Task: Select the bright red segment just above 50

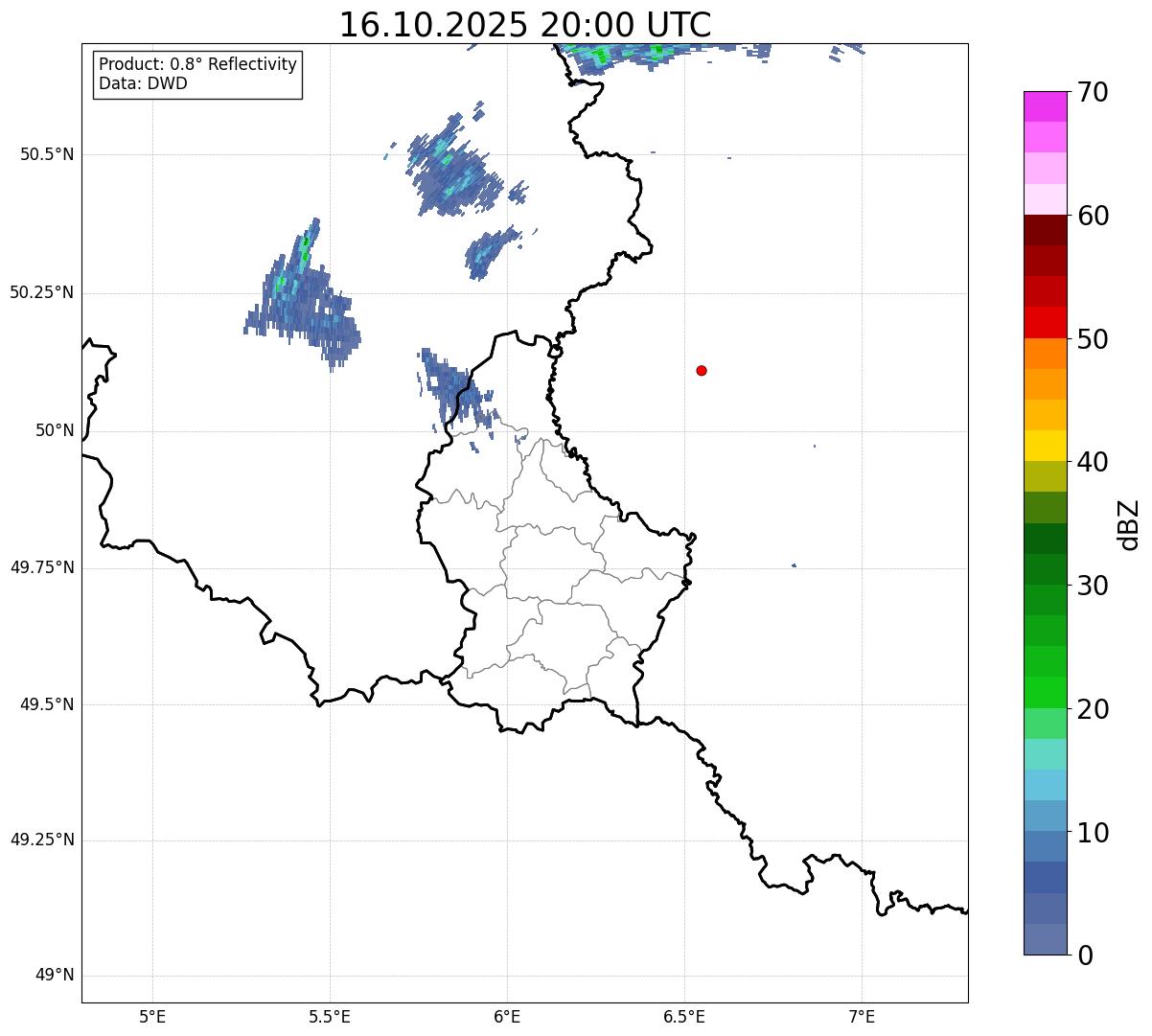Action: (1045, 322)
